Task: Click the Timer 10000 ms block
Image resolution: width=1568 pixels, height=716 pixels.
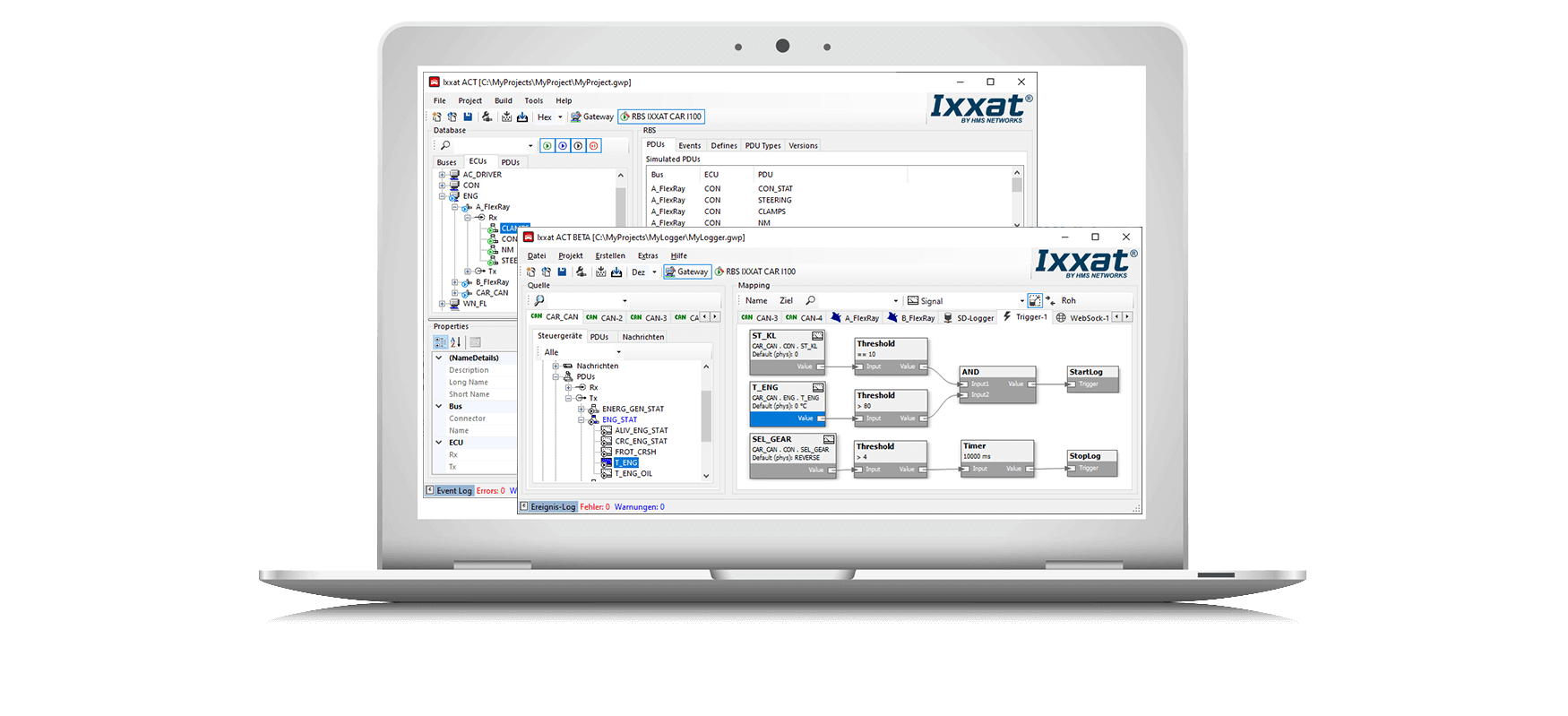Action: tap(997, 457)
